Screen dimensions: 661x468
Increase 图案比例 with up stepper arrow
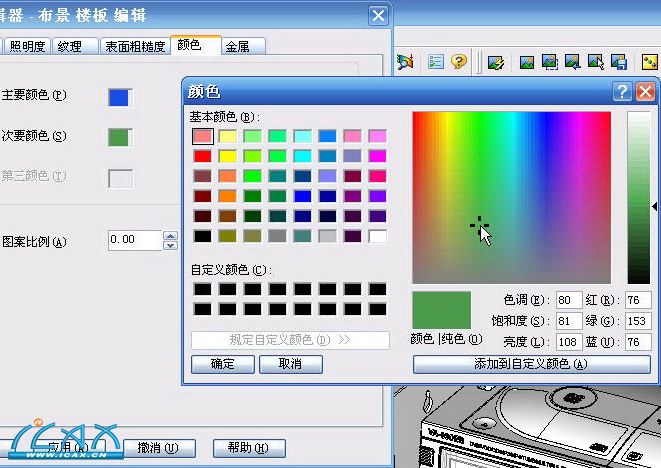170,236
